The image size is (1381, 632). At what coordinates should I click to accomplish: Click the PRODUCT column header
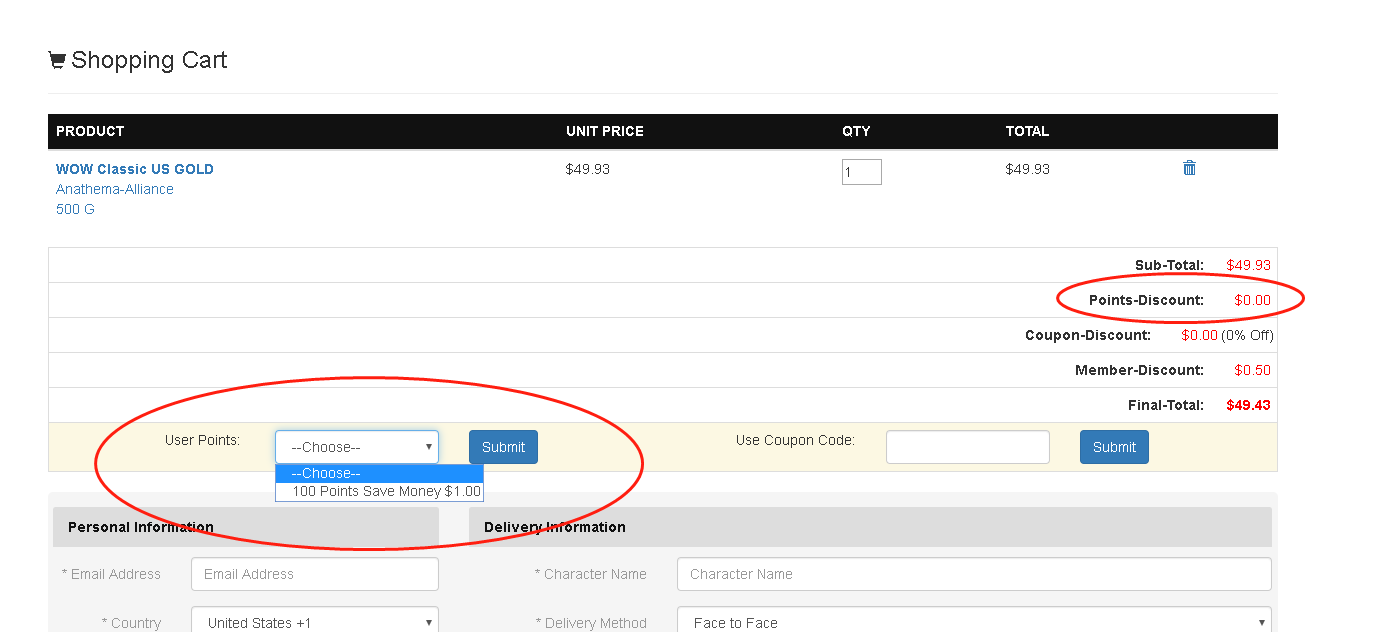click(x=90, y=131)
